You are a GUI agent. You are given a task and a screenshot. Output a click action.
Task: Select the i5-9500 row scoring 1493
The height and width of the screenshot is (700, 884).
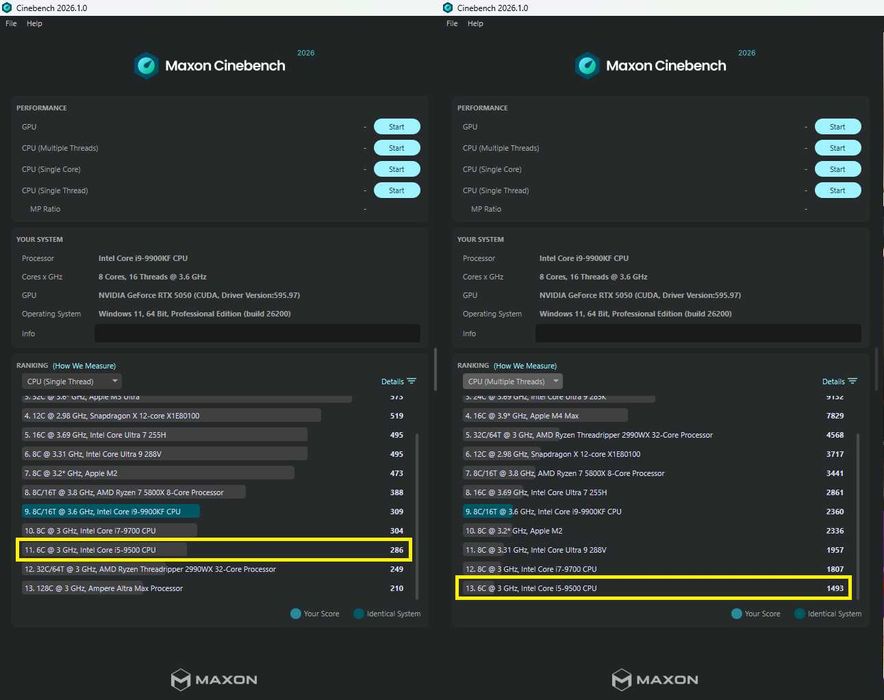(656, 588)
